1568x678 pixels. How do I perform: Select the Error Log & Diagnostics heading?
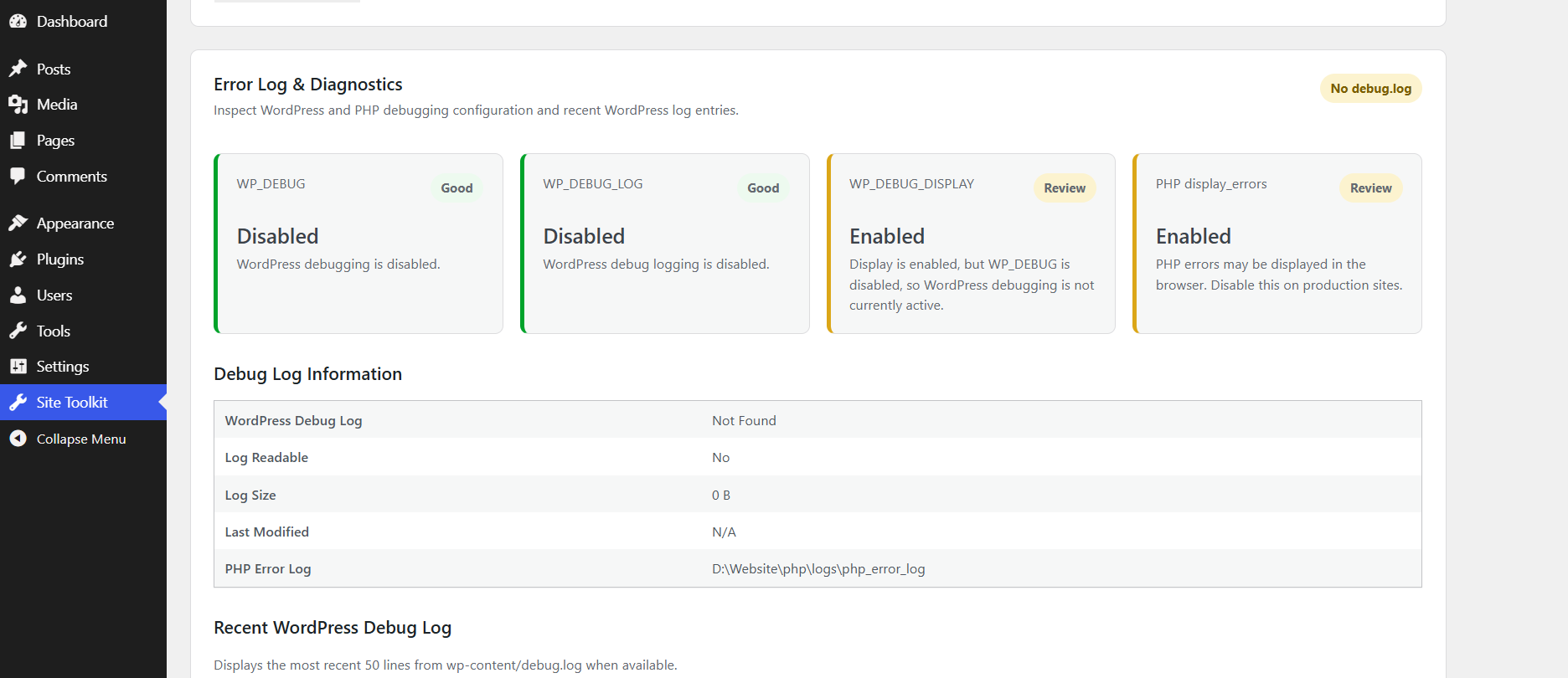point(308,85)
